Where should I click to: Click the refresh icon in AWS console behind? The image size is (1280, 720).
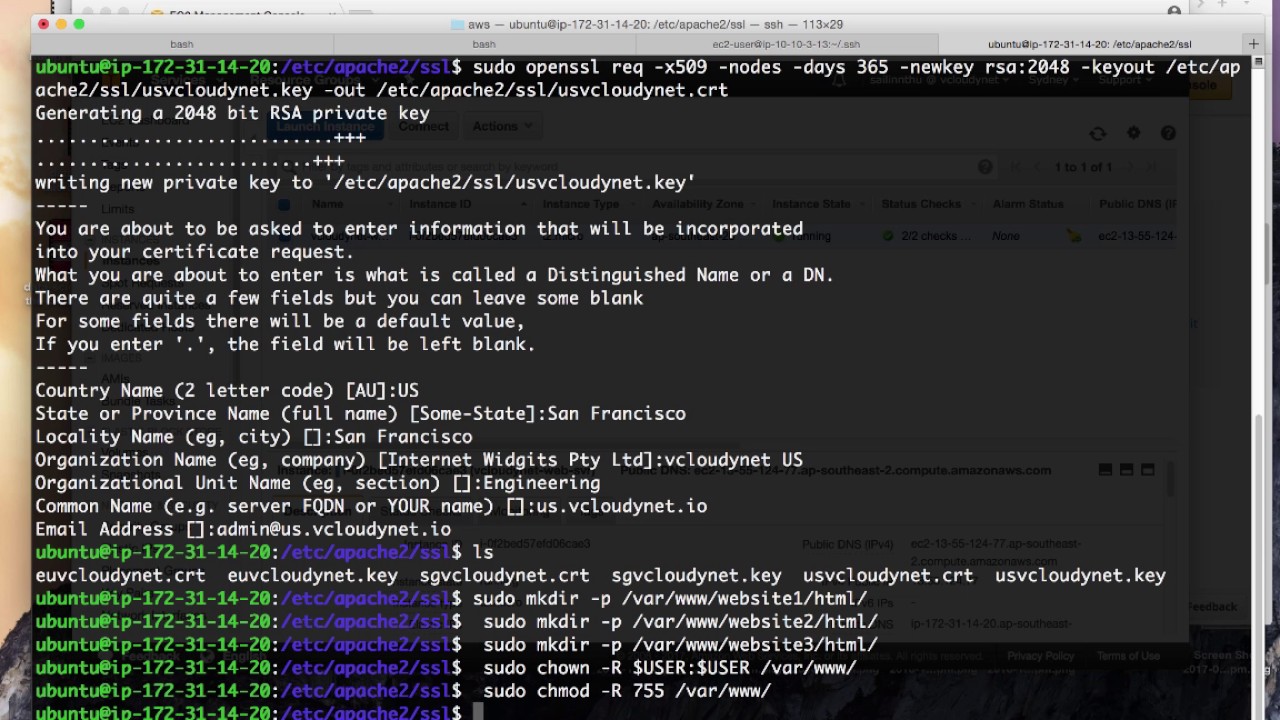[x=1098, y=133]
